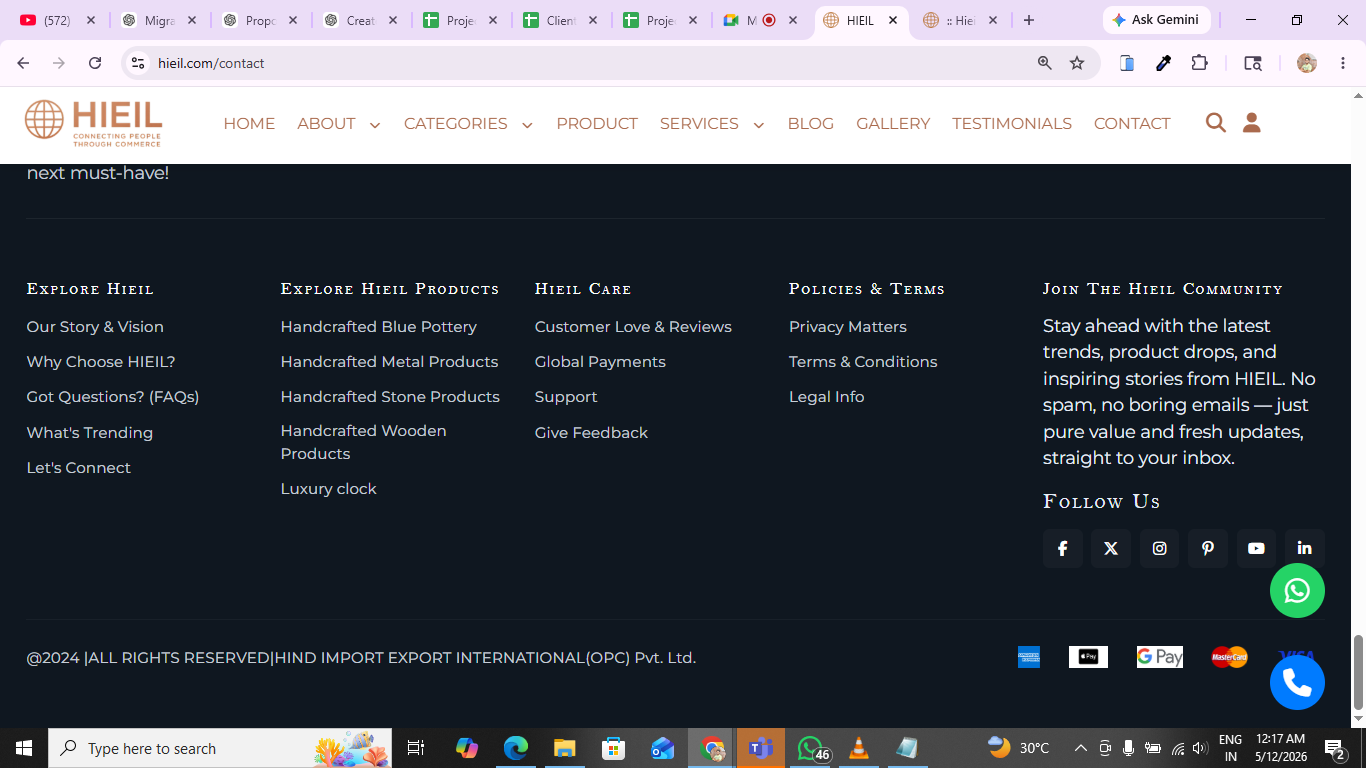Click the HIEIL logo in header

pos(93,124)
